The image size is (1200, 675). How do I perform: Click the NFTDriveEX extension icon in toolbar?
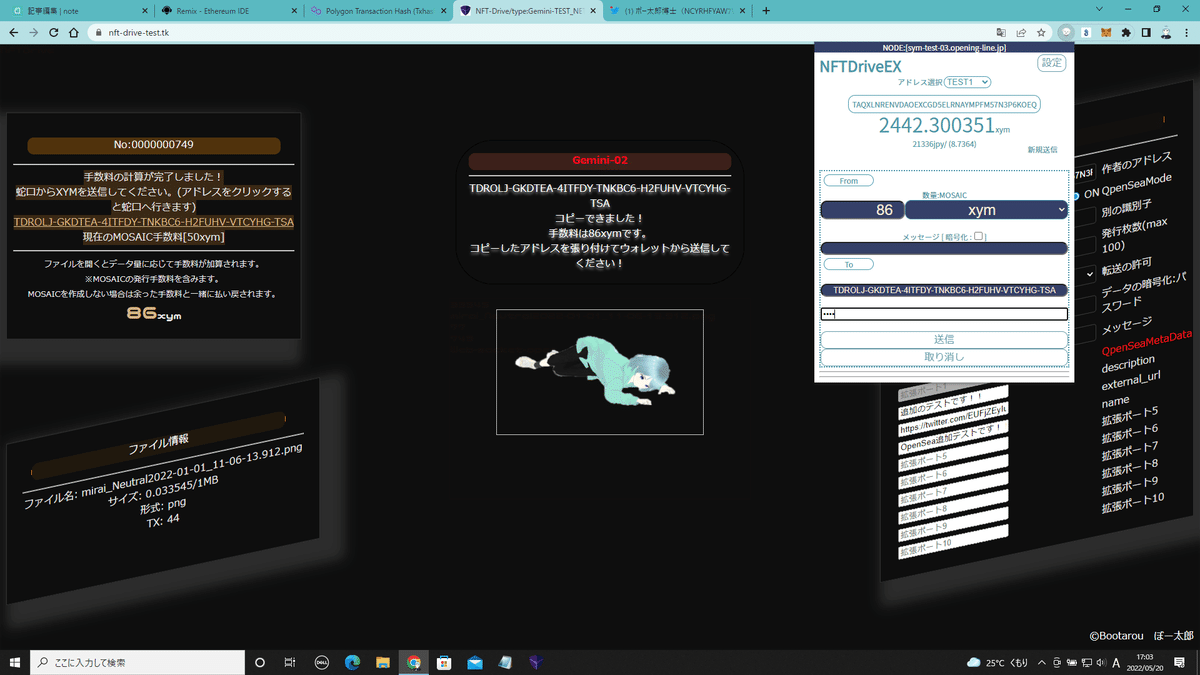click(1067, 32)
